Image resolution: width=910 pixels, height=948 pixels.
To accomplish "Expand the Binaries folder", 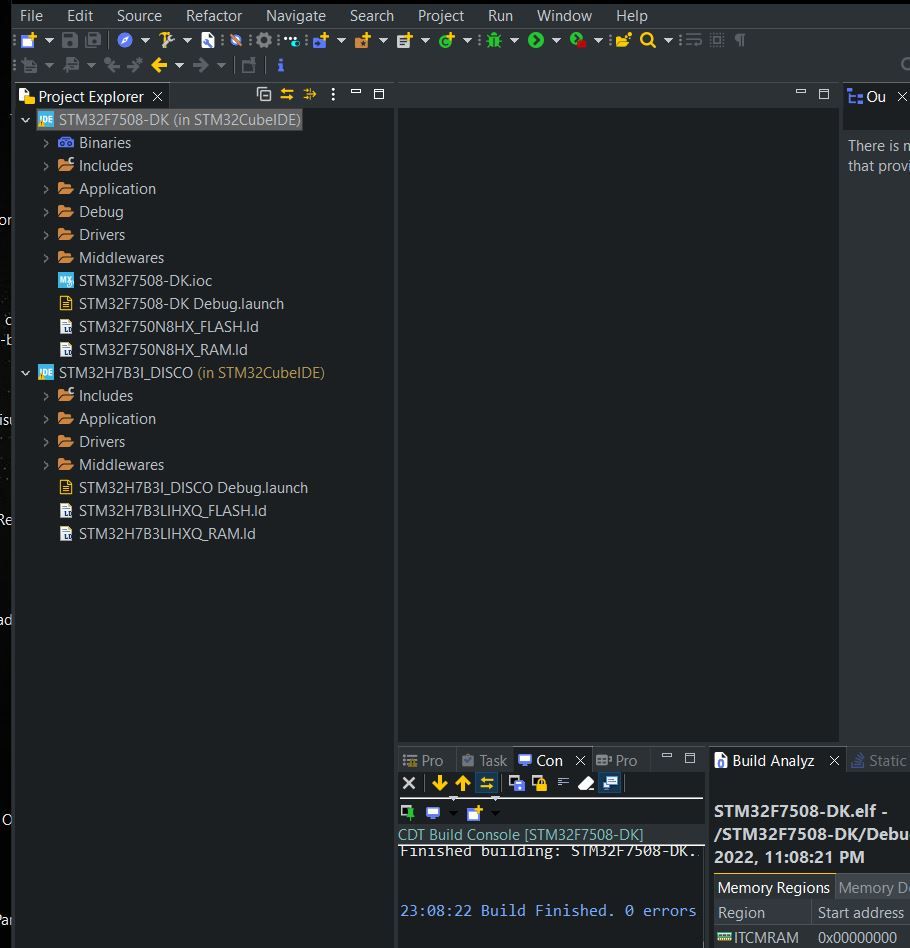I will coord(46,143).
